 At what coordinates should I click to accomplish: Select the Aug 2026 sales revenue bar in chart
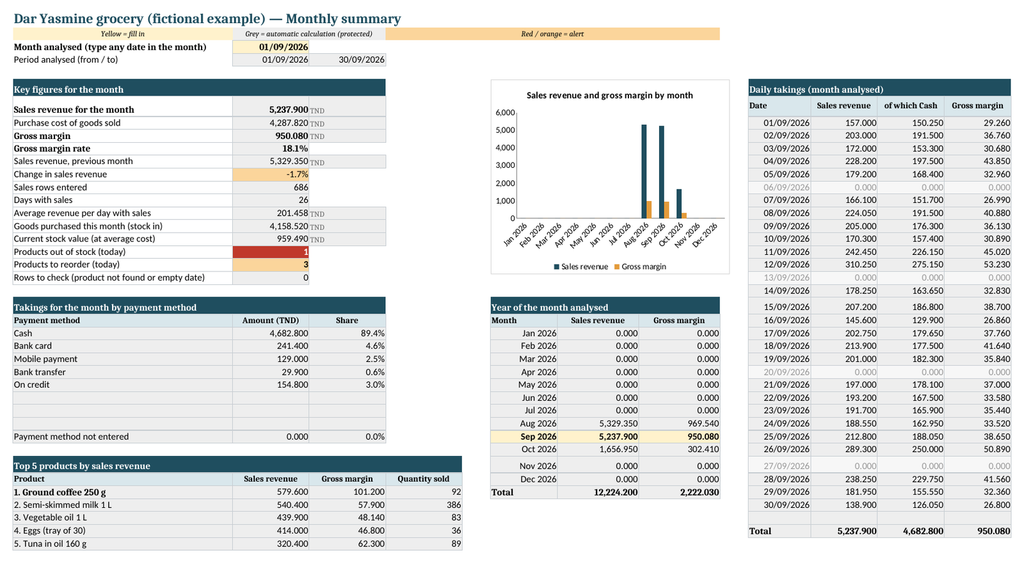pyautogui.click(x=644, y=171)
